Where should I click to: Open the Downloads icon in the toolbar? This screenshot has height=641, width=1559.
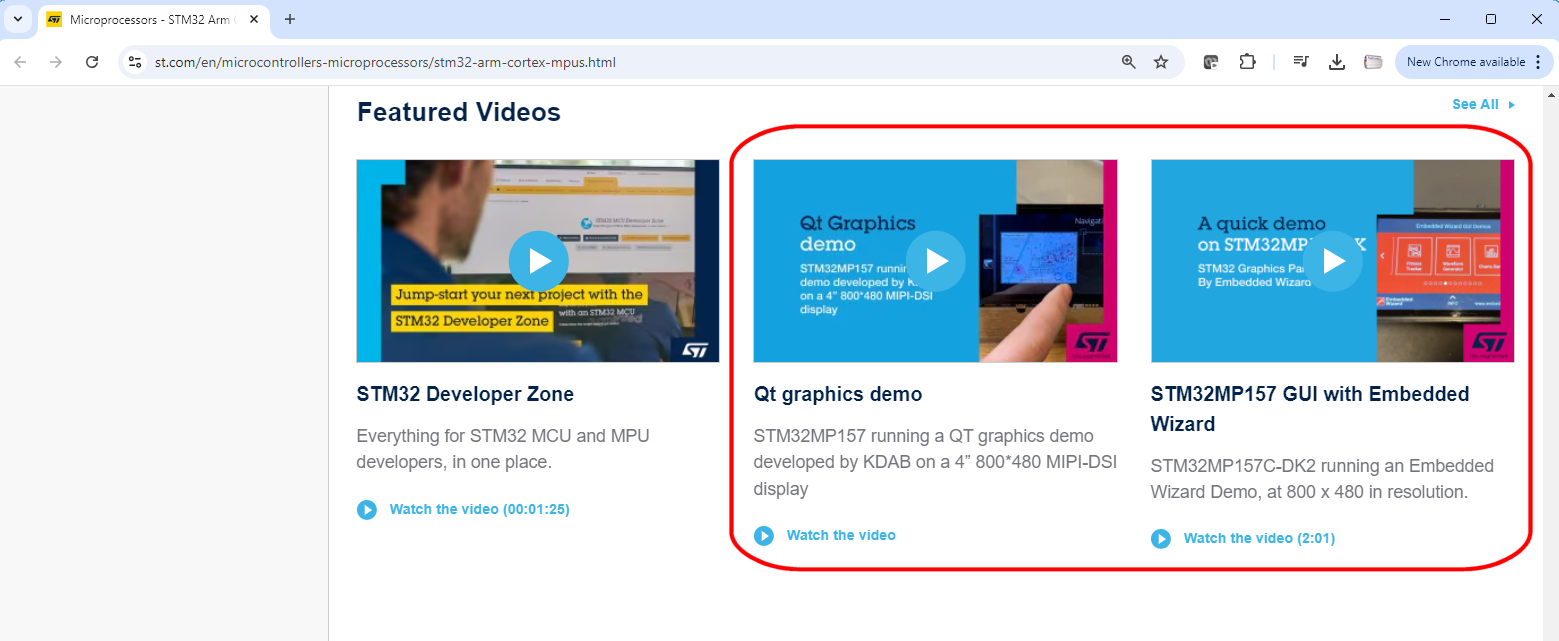tap(1337, 61)
